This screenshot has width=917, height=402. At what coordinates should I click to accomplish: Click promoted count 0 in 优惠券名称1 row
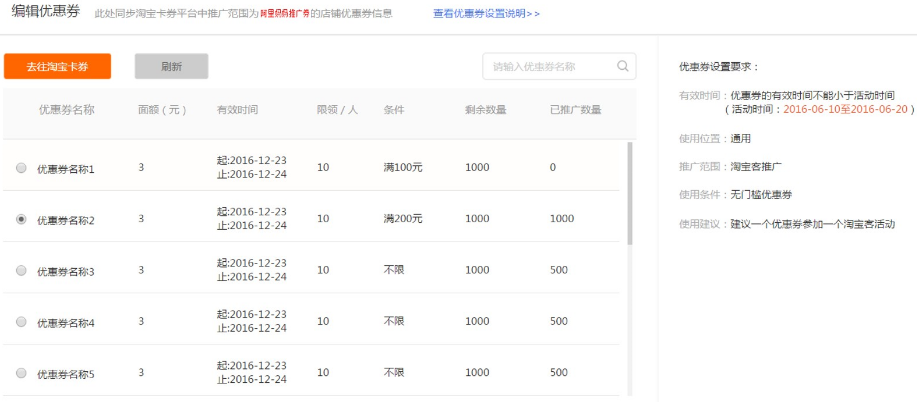(553, 167)
